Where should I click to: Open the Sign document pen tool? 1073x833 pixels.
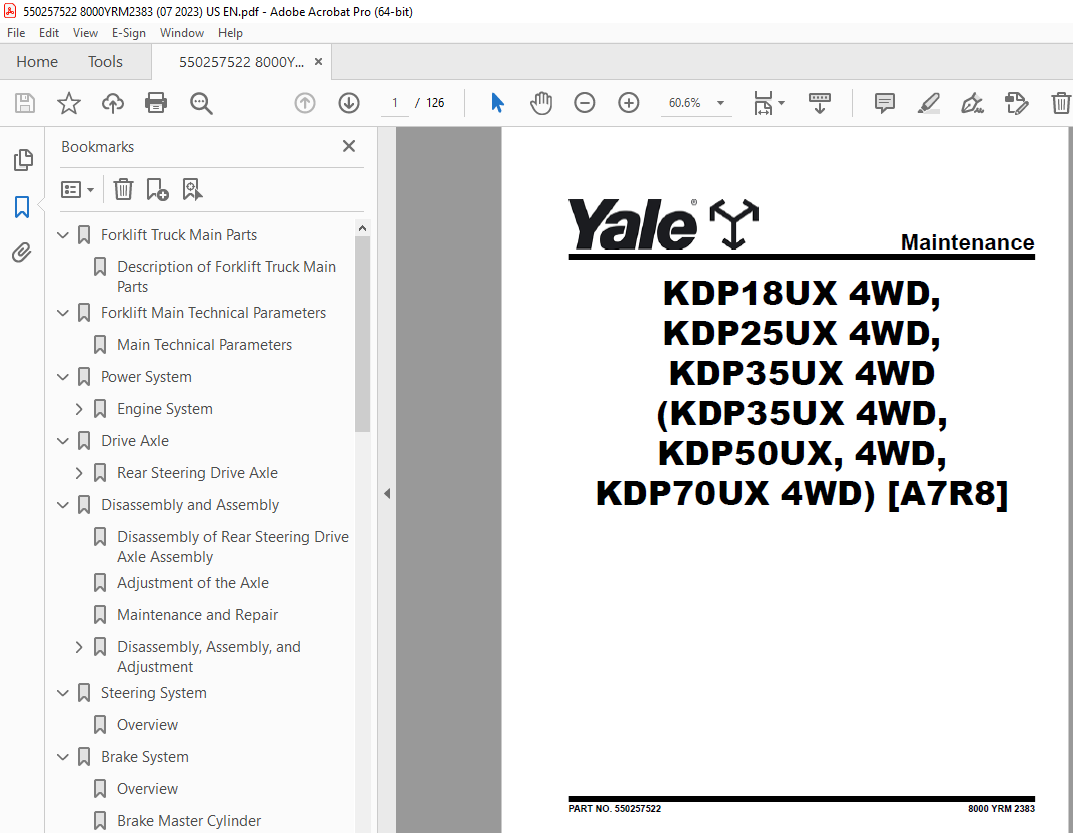point(972,103)
